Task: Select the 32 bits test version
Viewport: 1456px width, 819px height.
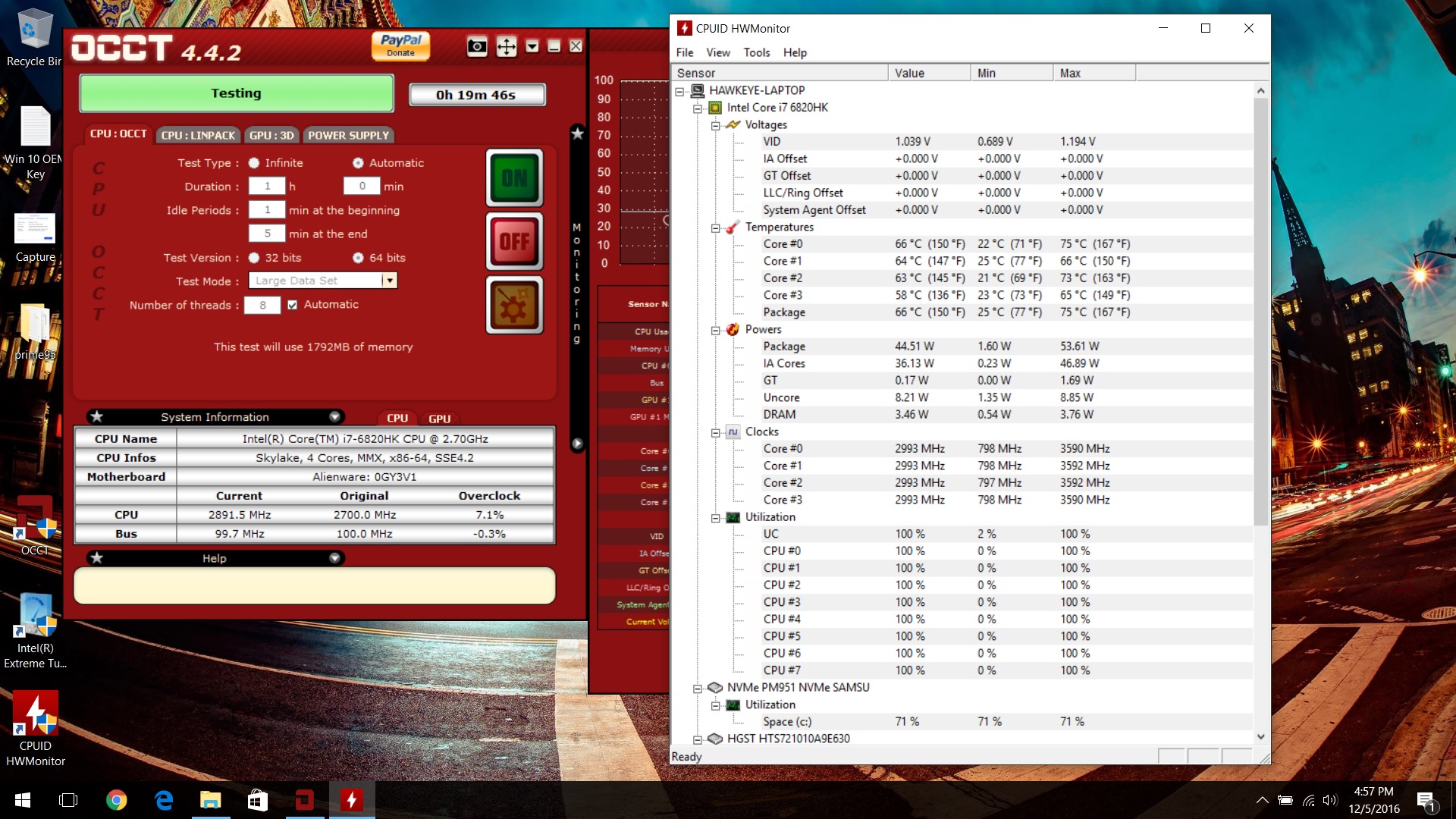Action: pyautogui.click(x=254, y=258)
